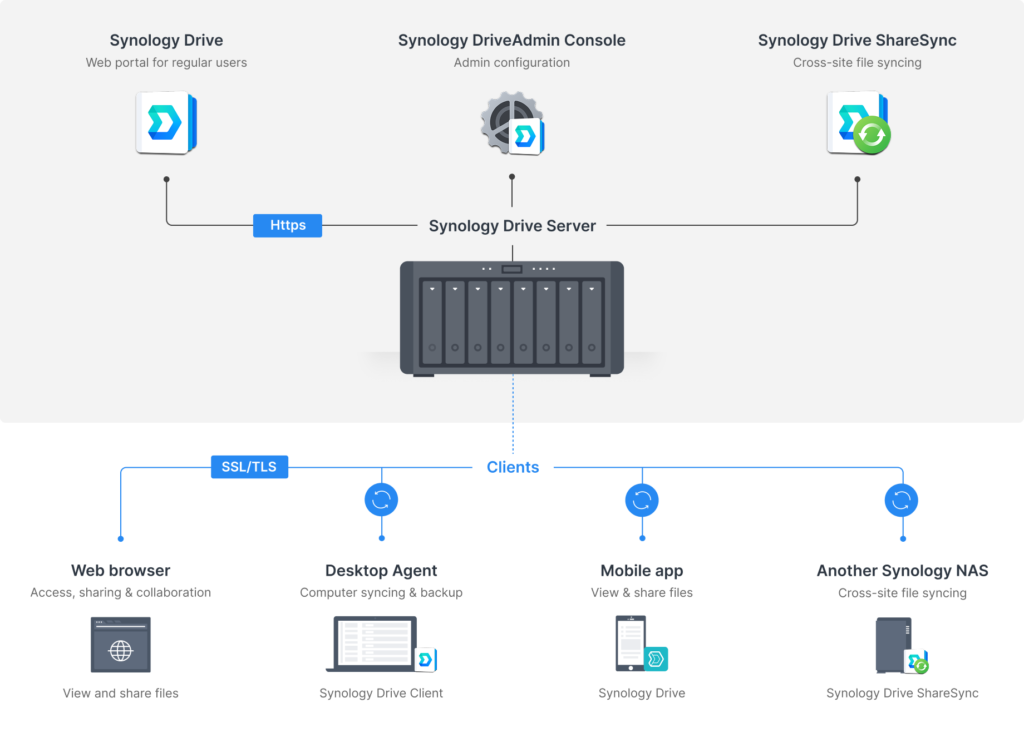Click the 'View and share files' caption
This screenshot has height=752, width=1024.
(x=121, y=693)
